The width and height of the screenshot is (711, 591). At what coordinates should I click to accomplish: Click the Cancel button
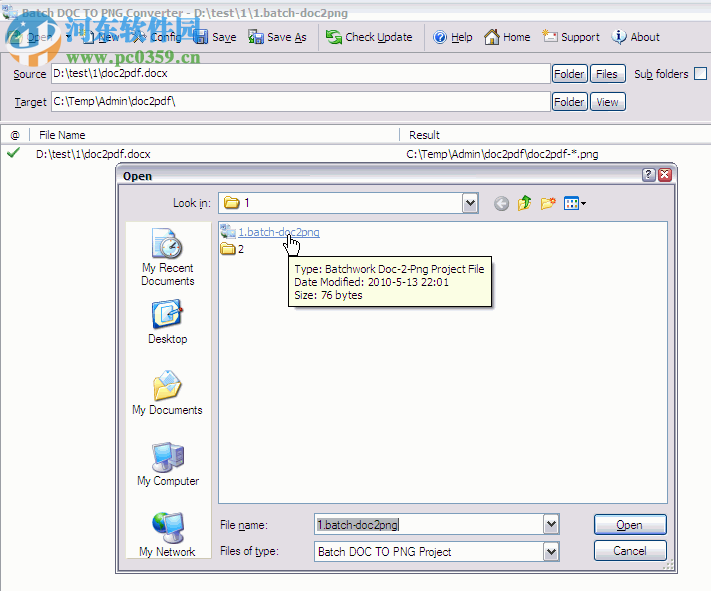[x=630, y=551]
